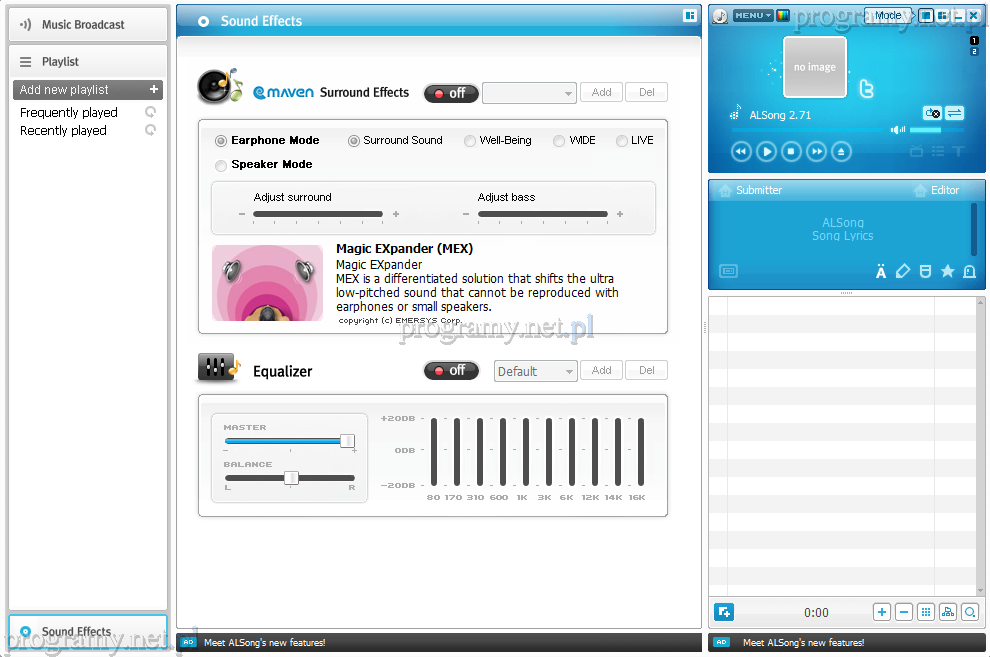Select the Speaker Mode radio button
Image resolution: width=990 pixels, height=657 pixels.
tap(221, 165)
